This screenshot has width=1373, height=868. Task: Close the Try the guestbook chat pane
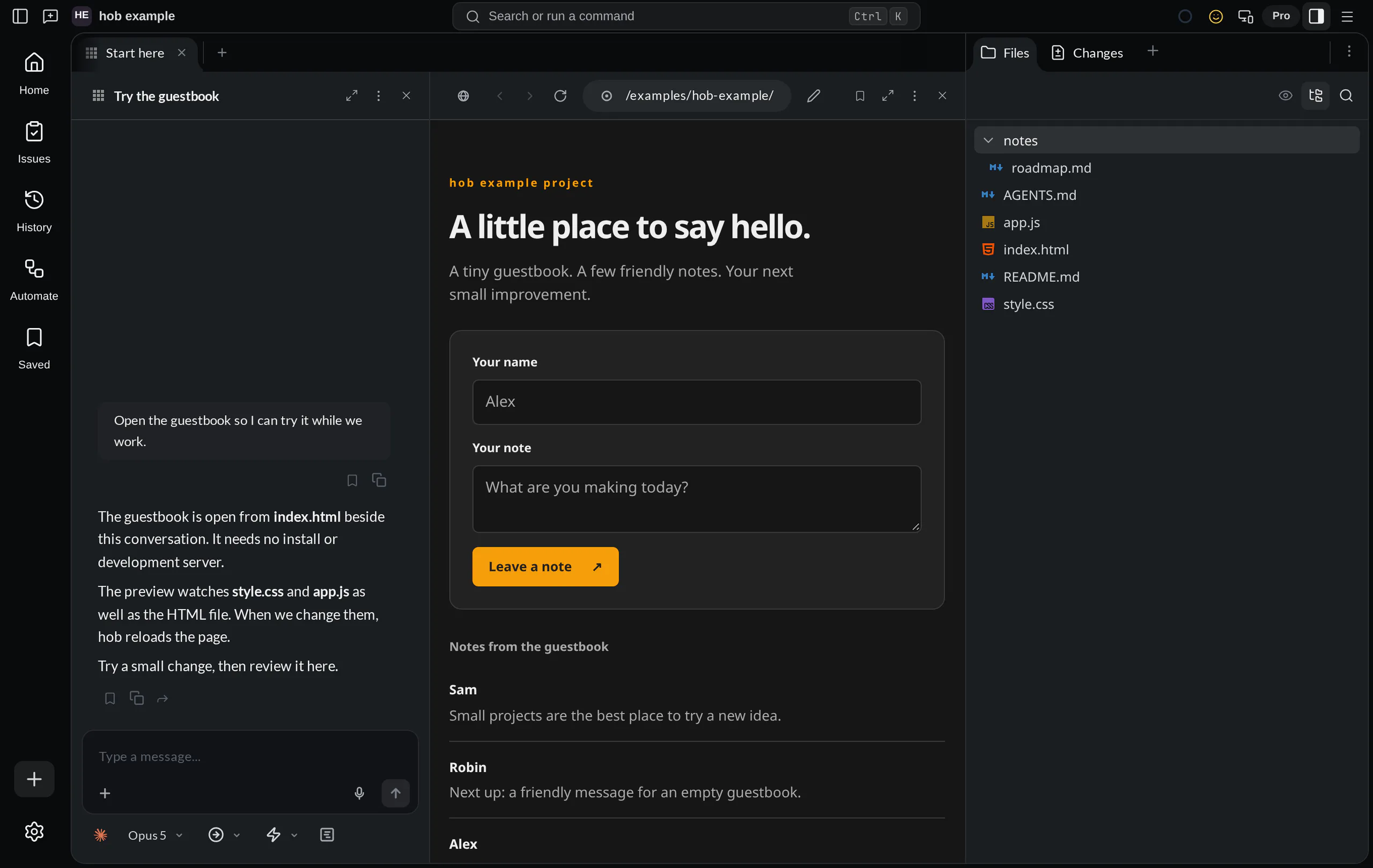(x=407, y=96)
